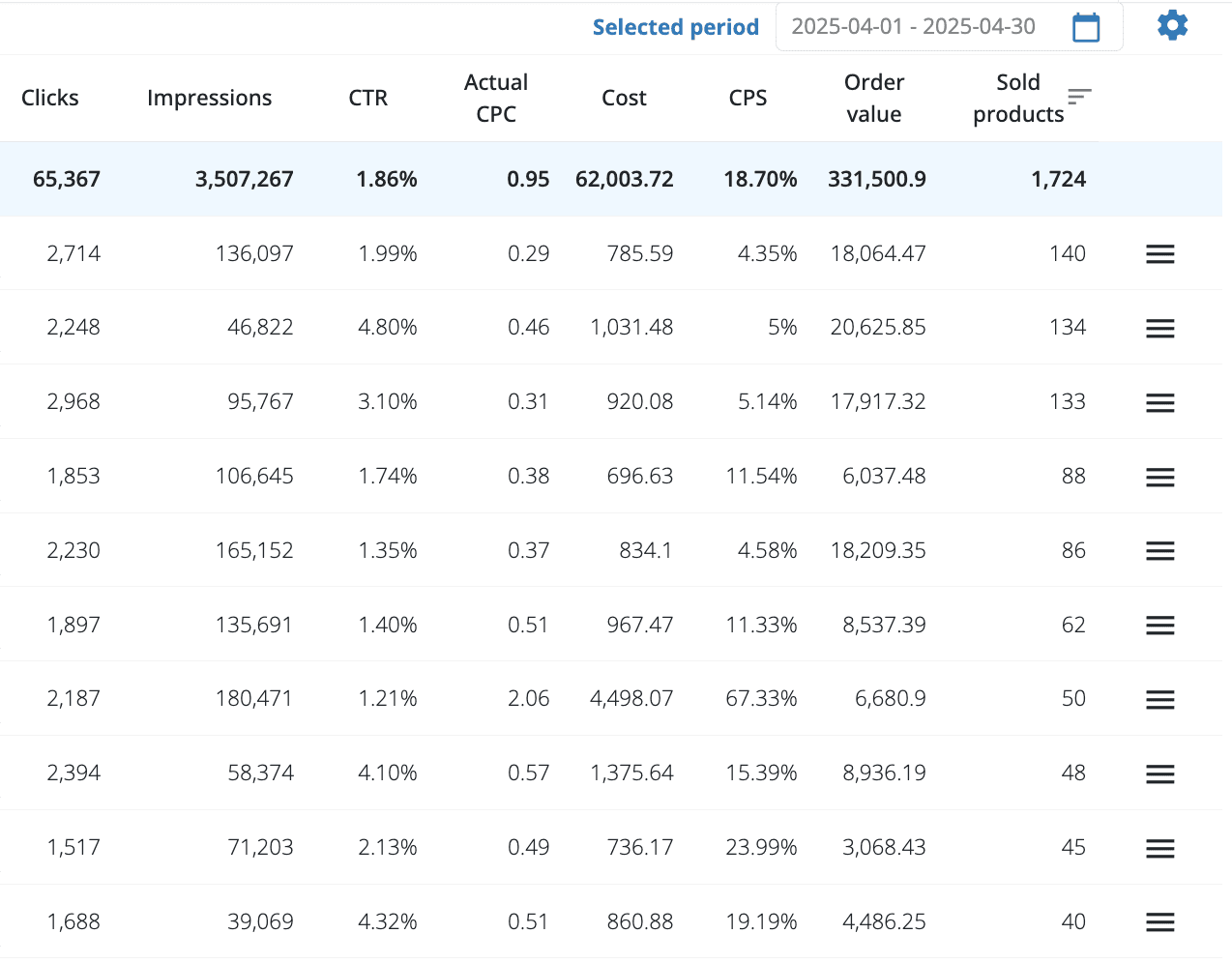Click the date range input field
The height and width of the screenshot is (963, 1232).
point(913,27)
